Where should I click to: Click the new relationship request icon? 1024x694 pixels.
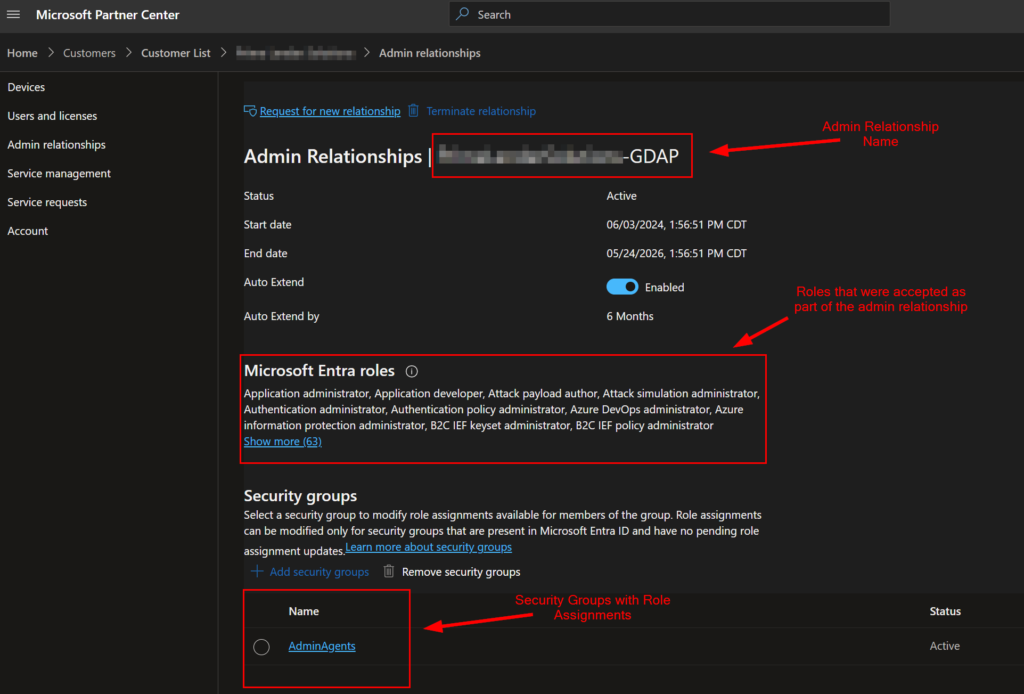(x=250, y=111)
